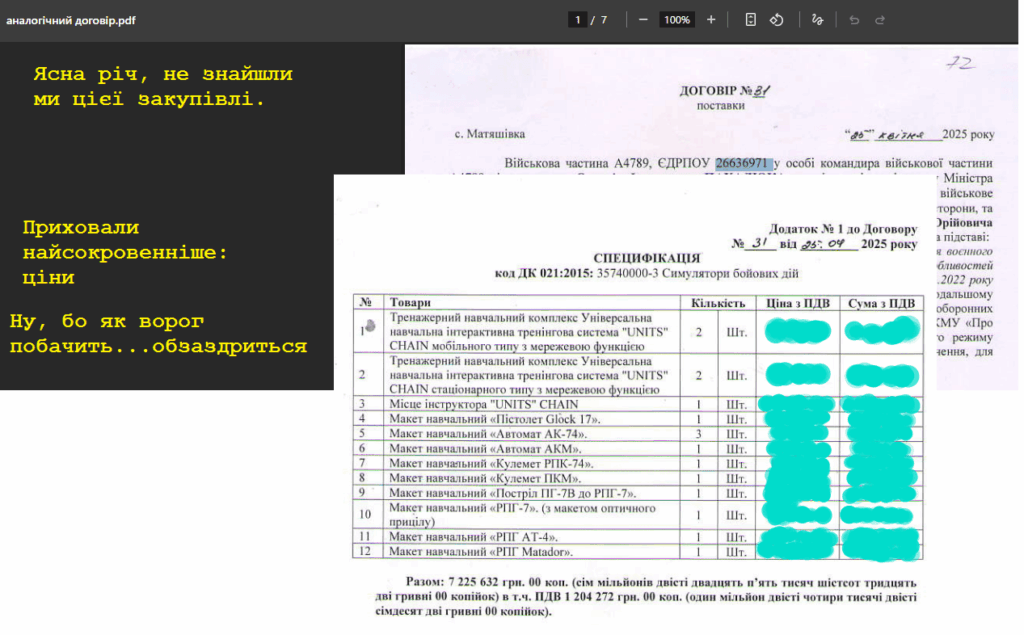Select the Ціна з ПДВ column header
Image resolution: width=1024 pixels, height=635 pixels.
pos(797,302)
